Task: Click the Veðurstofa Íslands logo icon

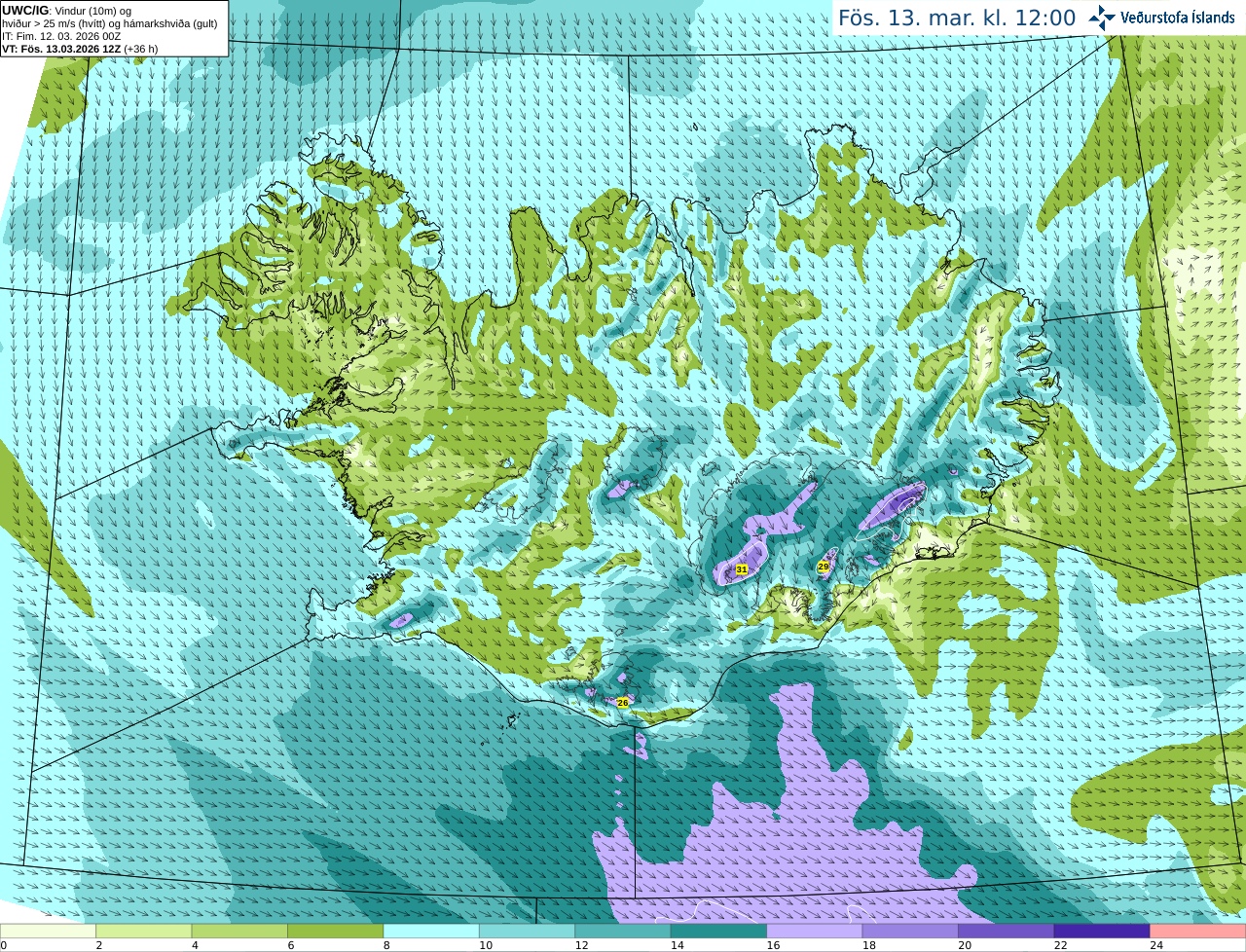Action: tap(1102, 17)
